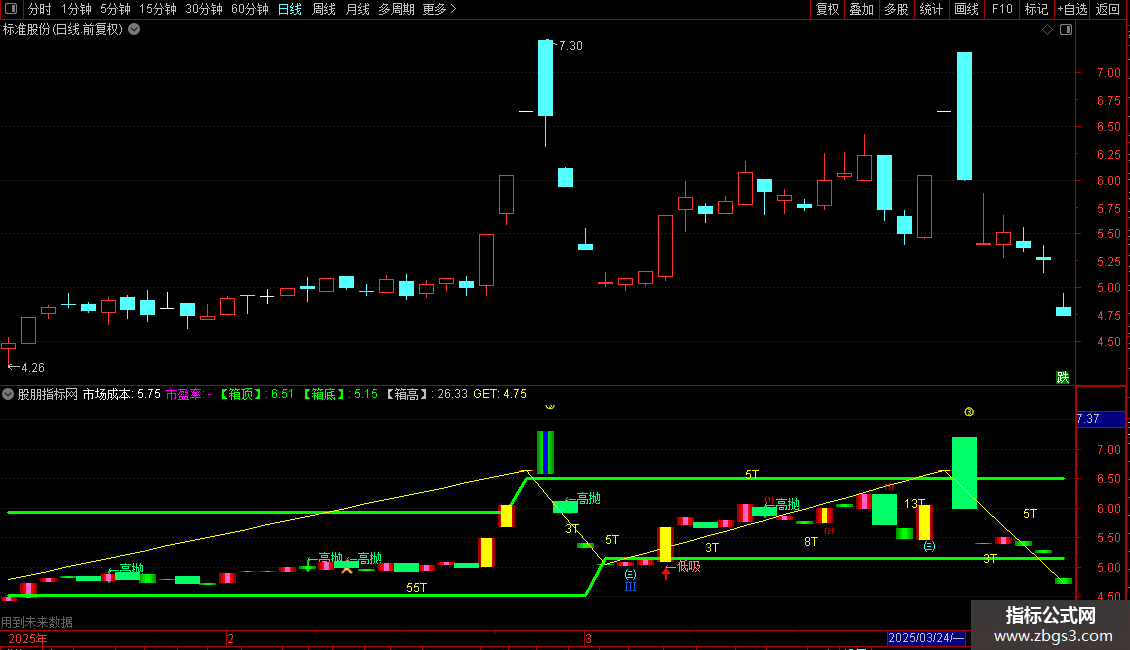The image size is (1130, 650).
Task: Click the 标记 mark button
Action: [1036, 9]
